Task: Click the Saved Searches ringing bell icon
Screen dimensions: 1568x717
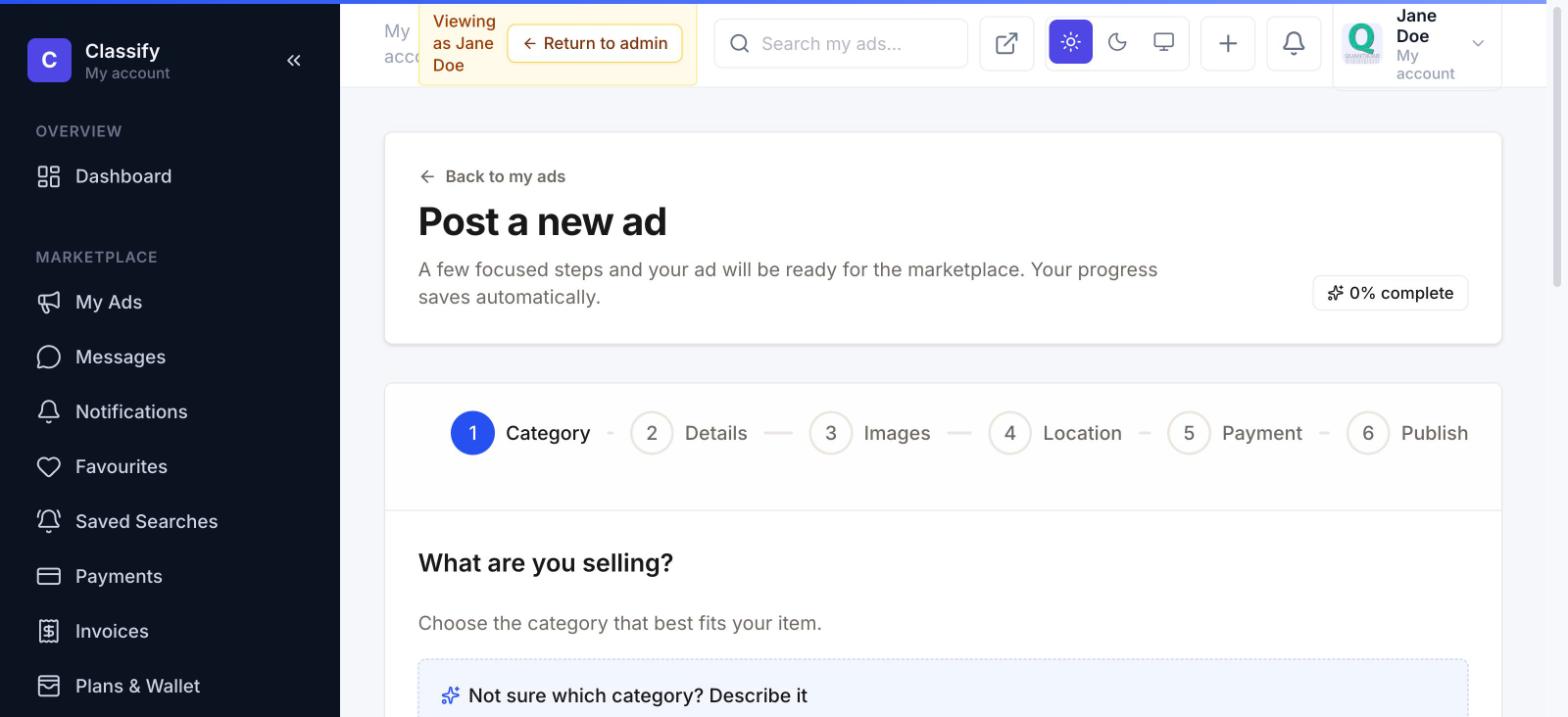Action: 49,522
